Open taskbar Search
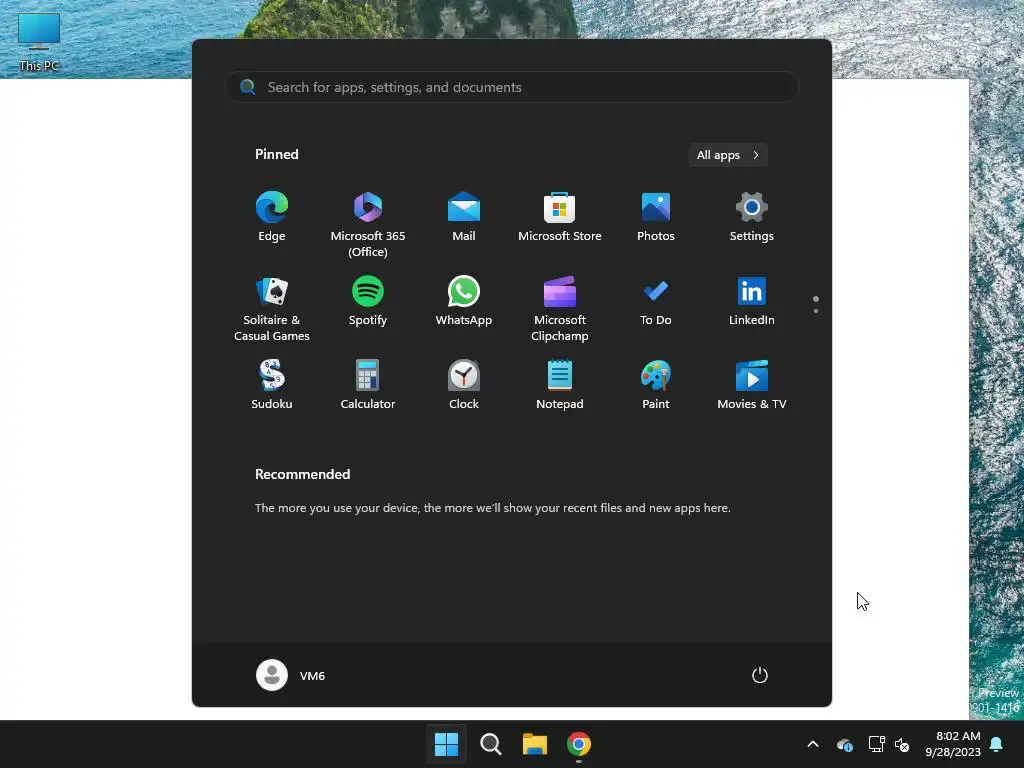The image size is (1024, 768). [x=490, y=744]
